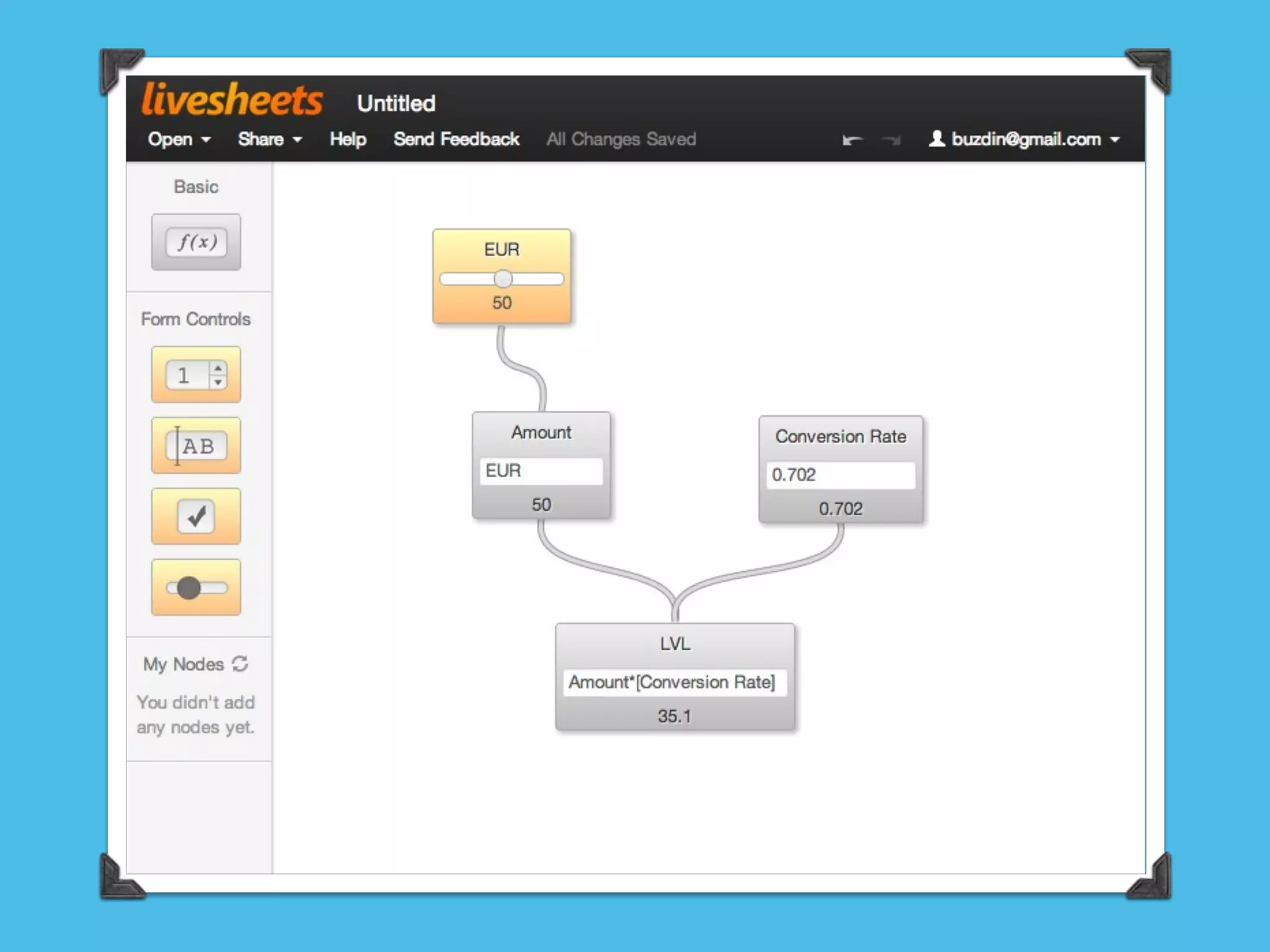Select the AB text input form control
The height and width of the screenshot is (952, 1270).
pyautogui.click(x=196, y=446)
